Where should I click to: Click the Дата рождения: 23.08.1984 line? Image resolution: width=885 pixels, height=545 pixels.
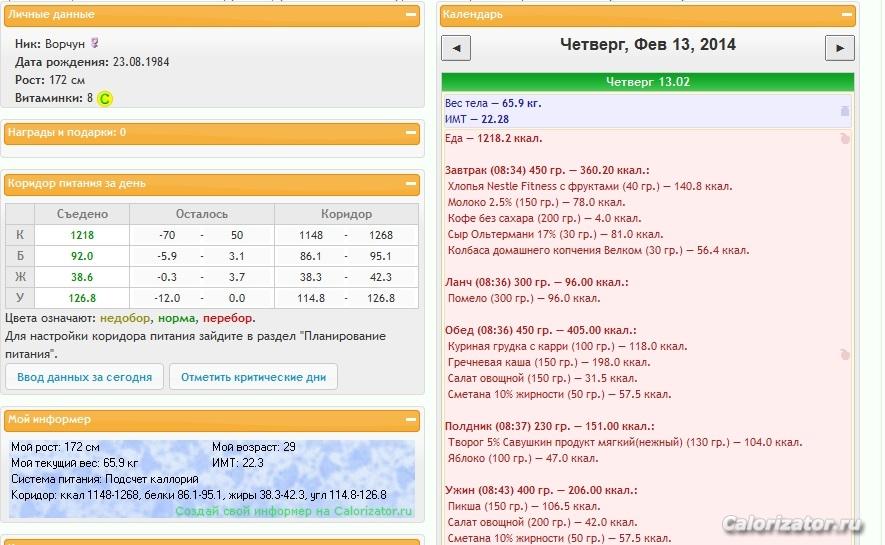(x=92, y=62)
